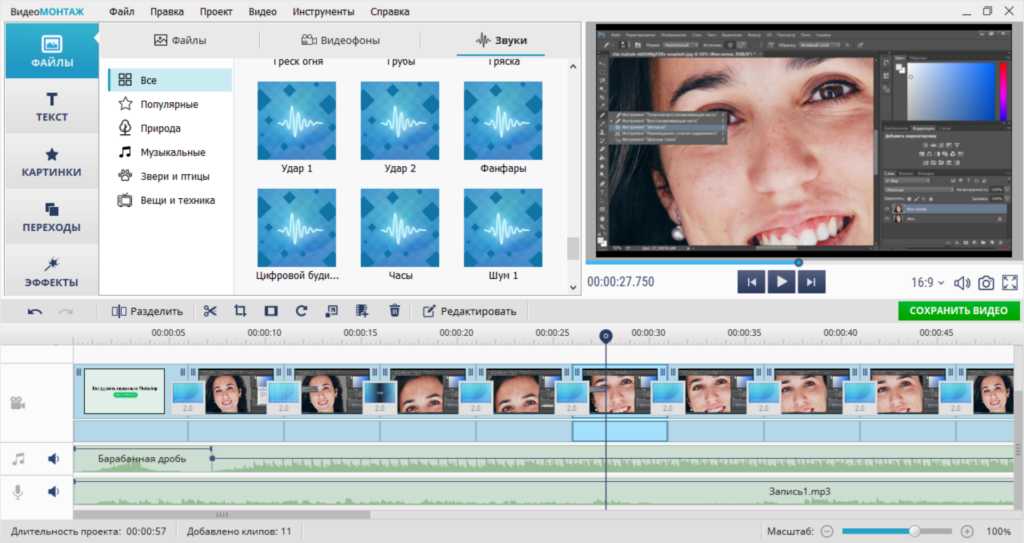Click the microphone track icon

[18, 492]
